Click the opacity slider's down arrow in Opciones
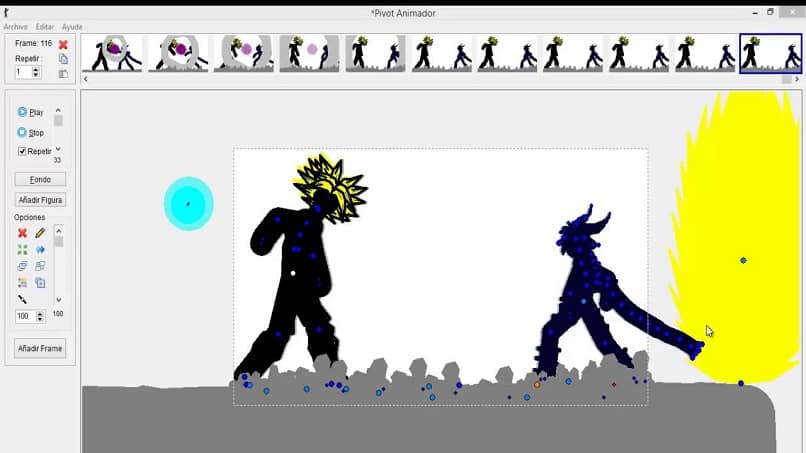 (x=59, y=300)
